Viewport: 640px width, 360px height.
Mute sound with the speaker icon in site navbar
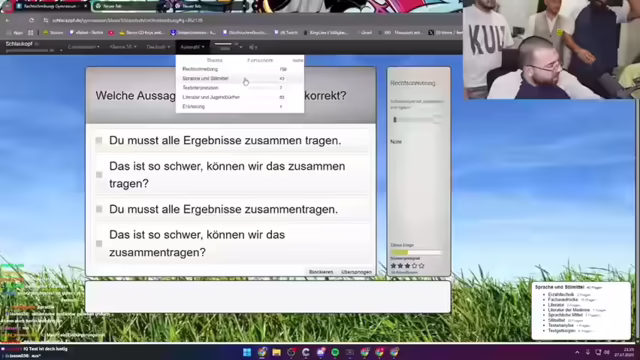[x=253, y=47]
